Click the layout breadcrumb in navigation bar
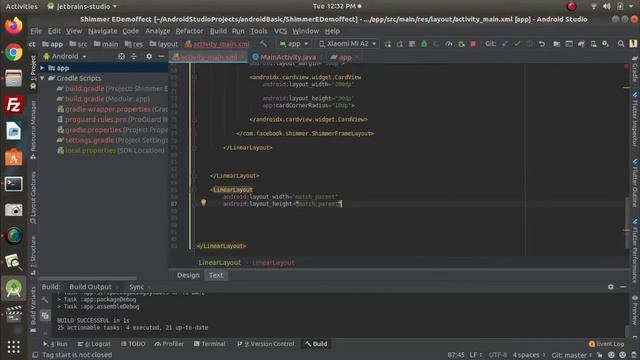Screen dimensions: 640x360 tap(164, 44)
